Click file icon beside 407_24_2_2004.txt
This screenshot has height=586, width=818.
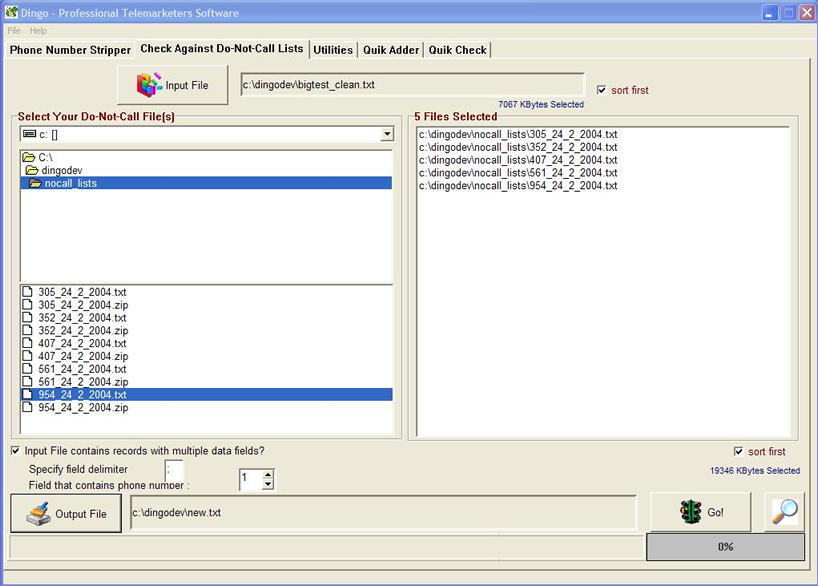tap(28, 343)
